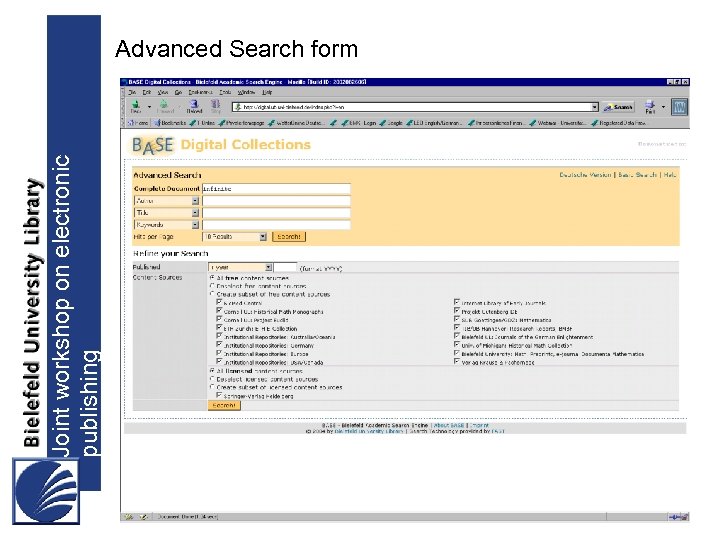Click the Published year text box
Image resolution: width=720 pixels, height=540 pixels.
(x=285, y=267)
